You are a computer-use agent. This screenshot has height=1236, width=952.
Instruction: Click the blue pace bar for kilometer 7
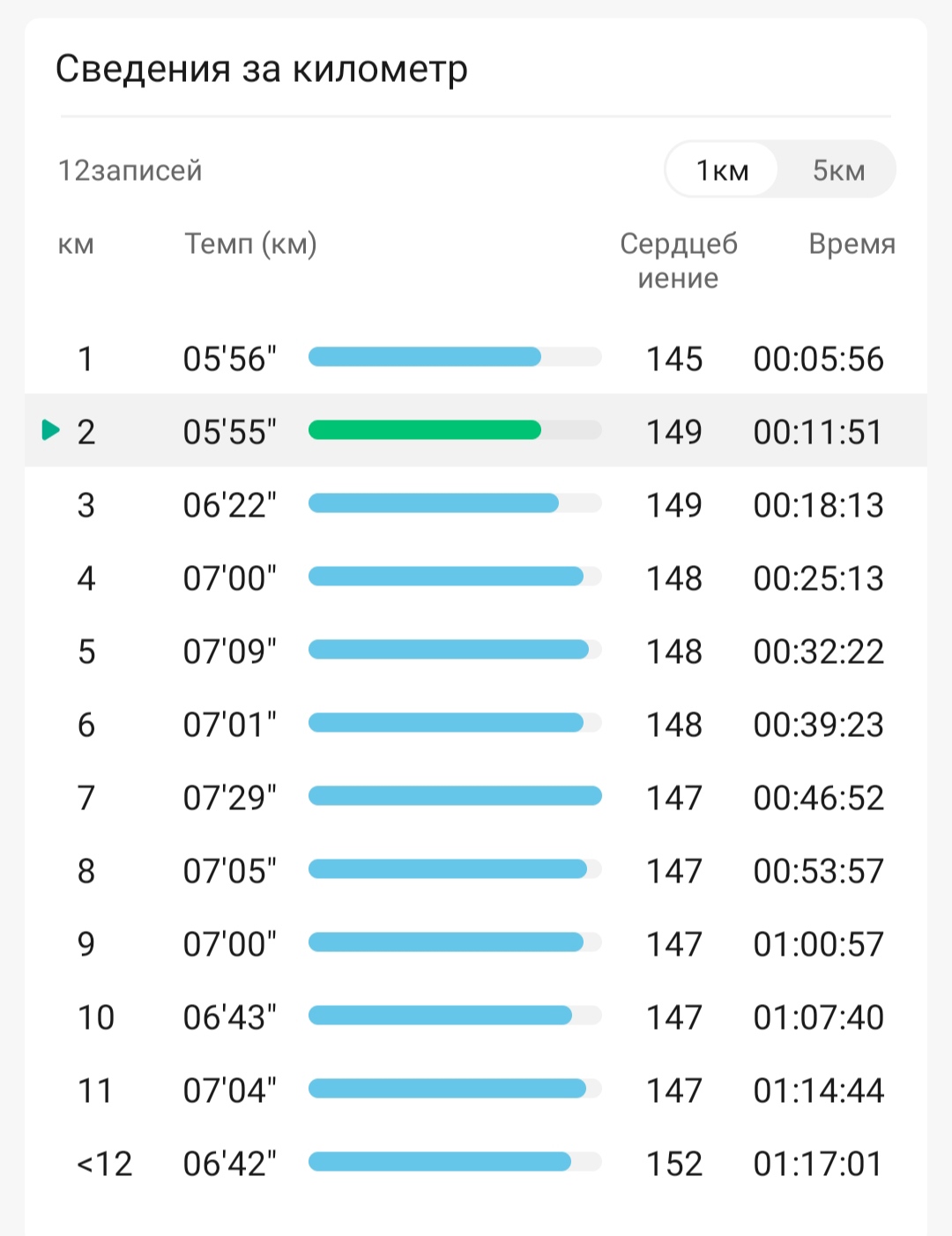click(455, 796)
